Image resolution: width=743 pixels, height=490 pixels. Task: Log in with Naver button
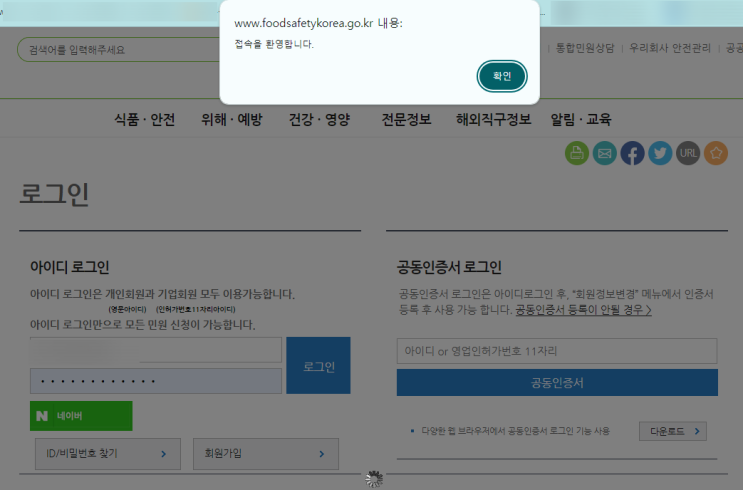click(81, 416)
